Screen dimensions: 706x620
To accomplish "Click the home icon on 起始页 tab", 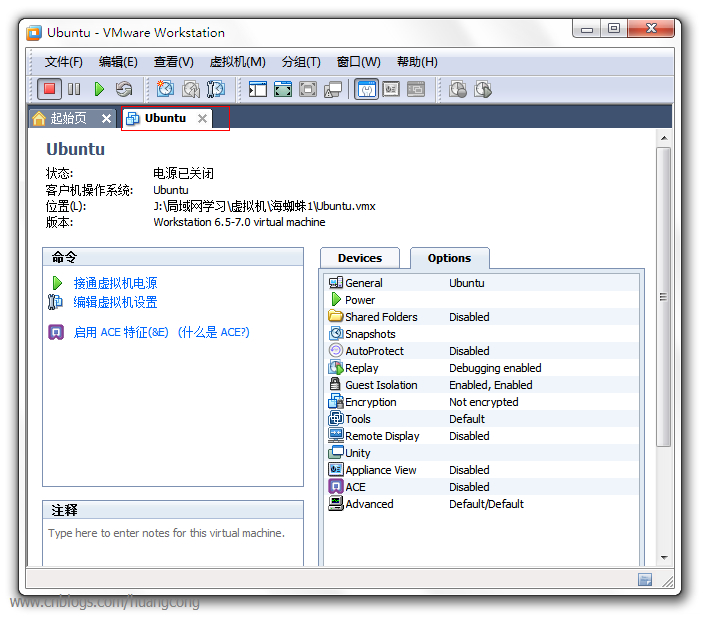I will [x=39, y=118].
